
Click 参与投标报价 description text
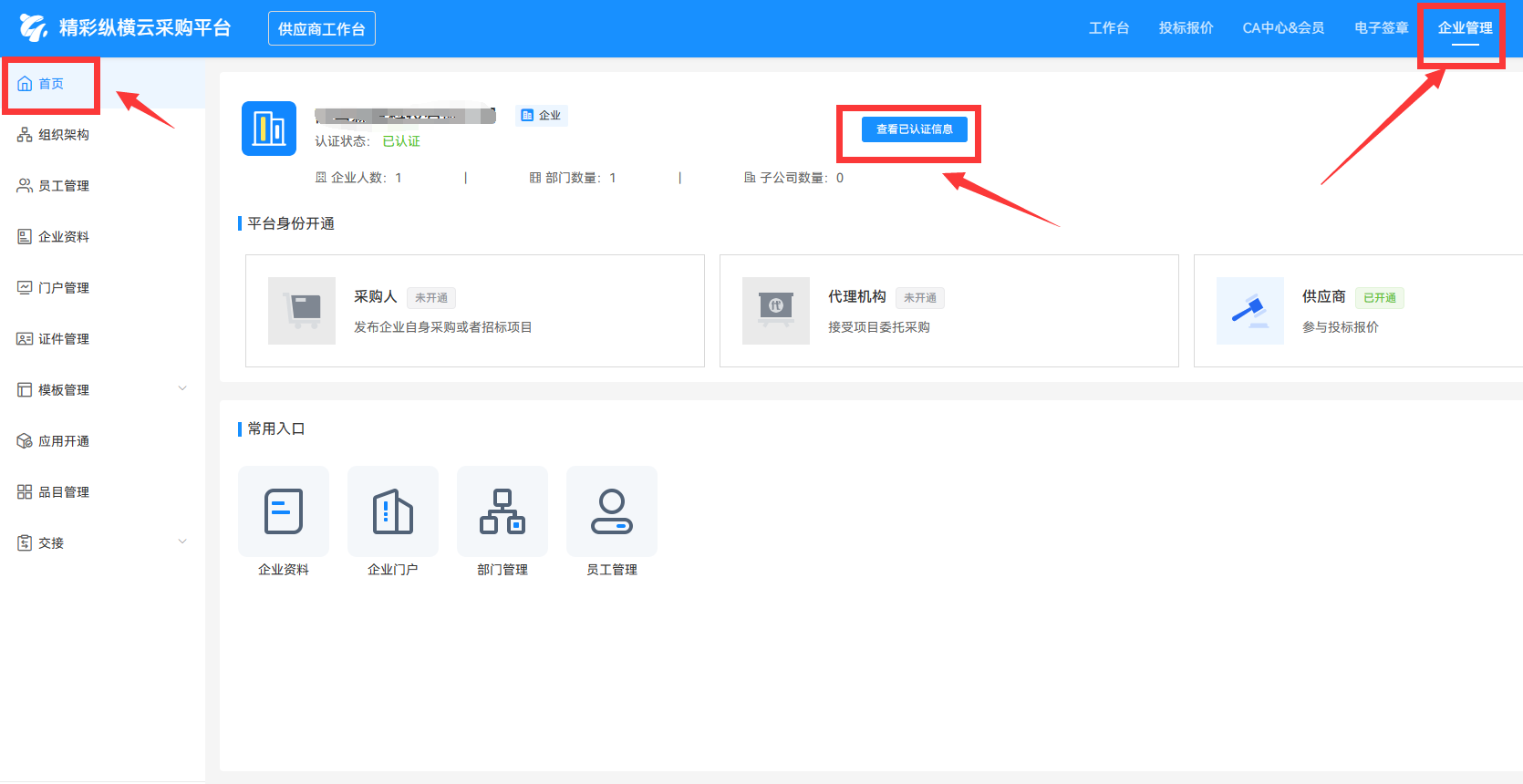tap(1341, 327)
